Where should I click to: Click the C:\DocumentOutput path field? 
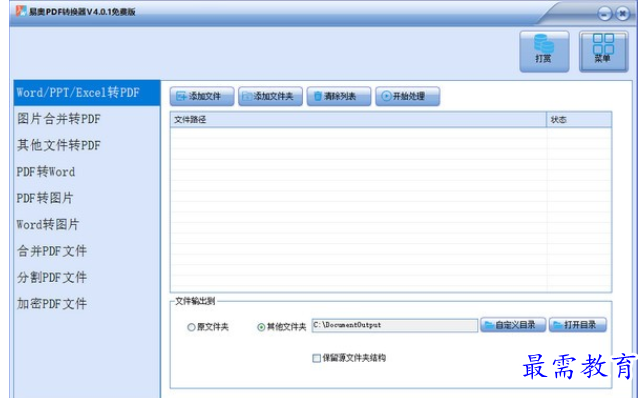[395, 325]
